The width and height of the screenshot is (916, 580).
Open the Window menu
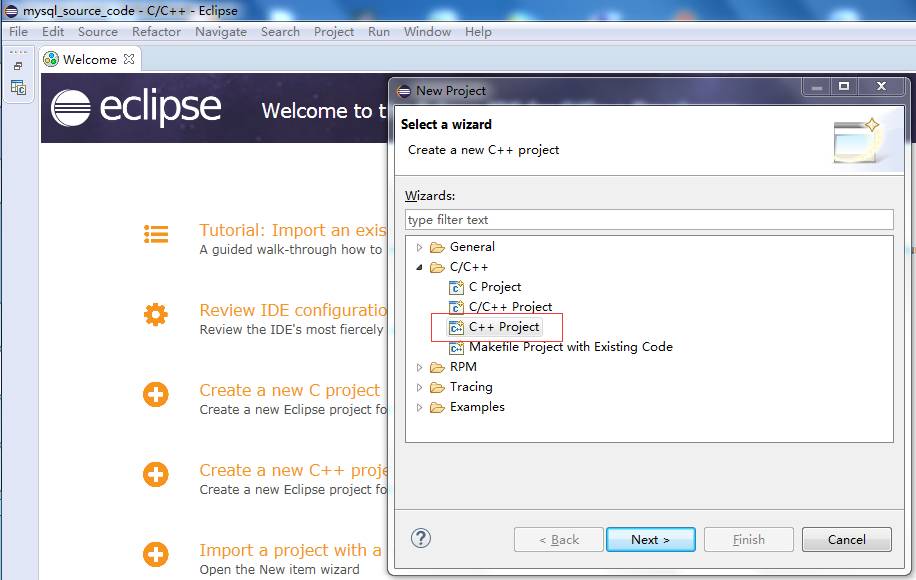(427, 32)
